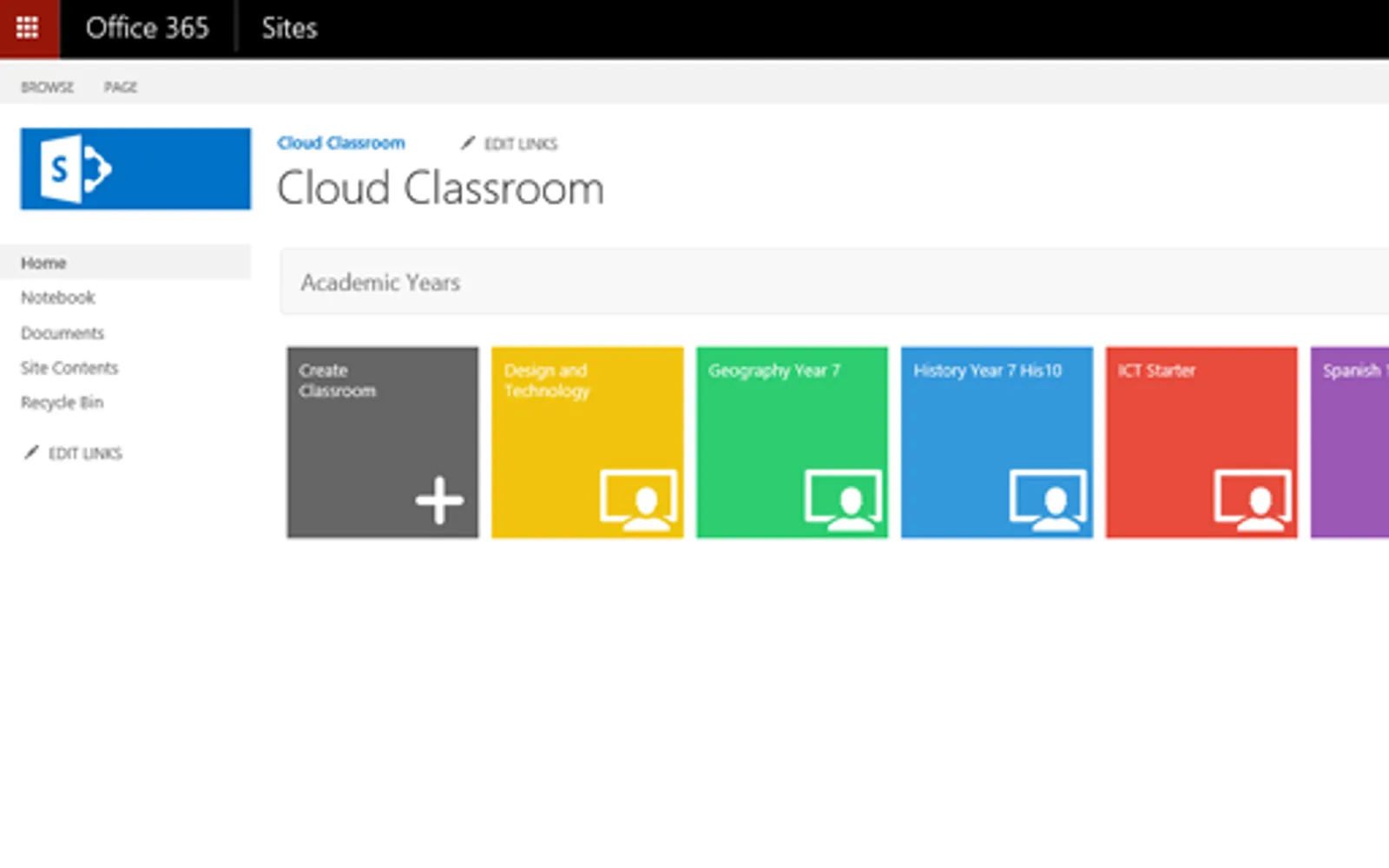Viewport: 1389px width, 868px height.
Task: Open Notebook from the left navigation
Action: click(58, 298)
